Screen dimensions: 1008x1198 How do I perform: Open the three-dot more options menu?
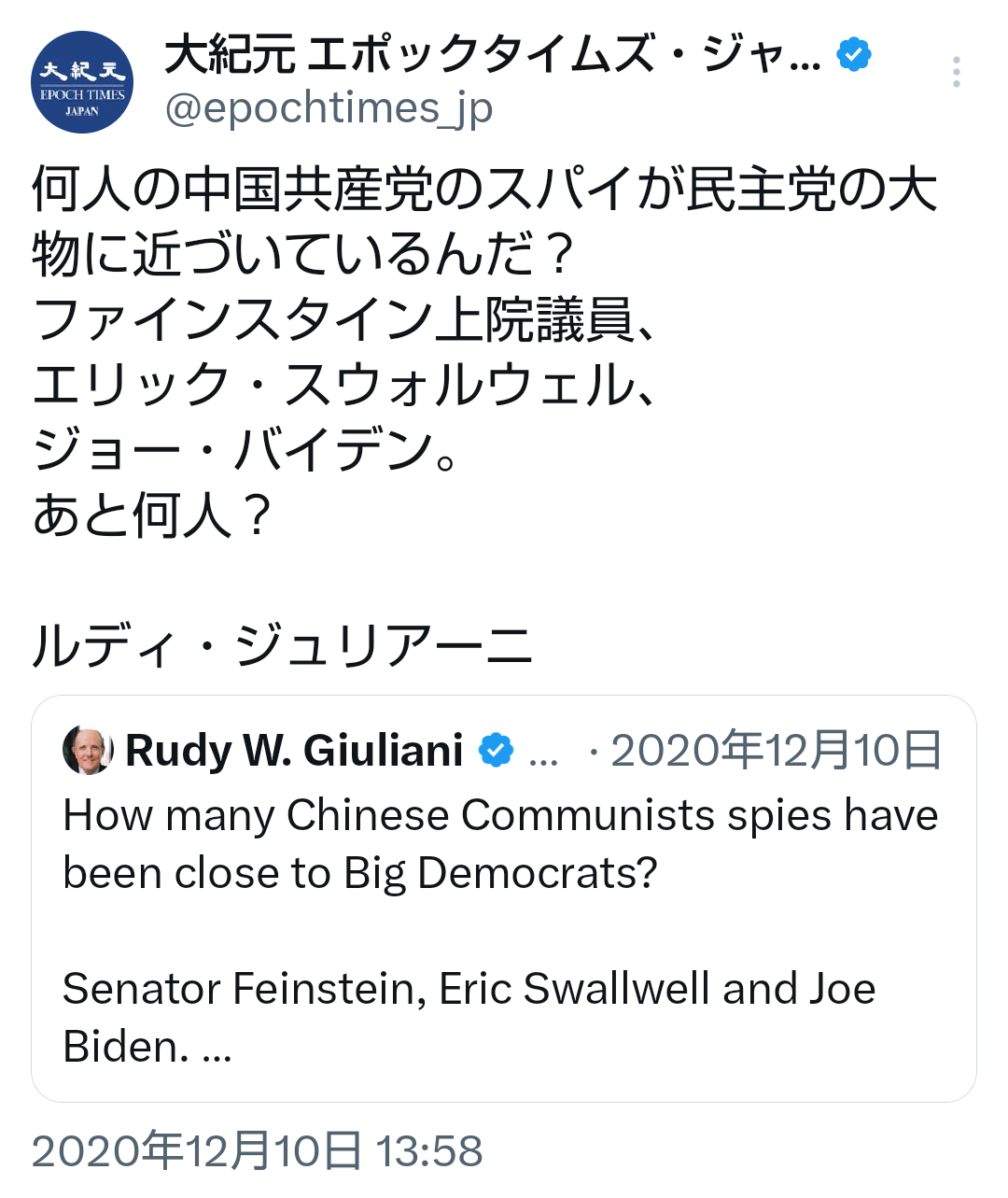coord(956,72)
